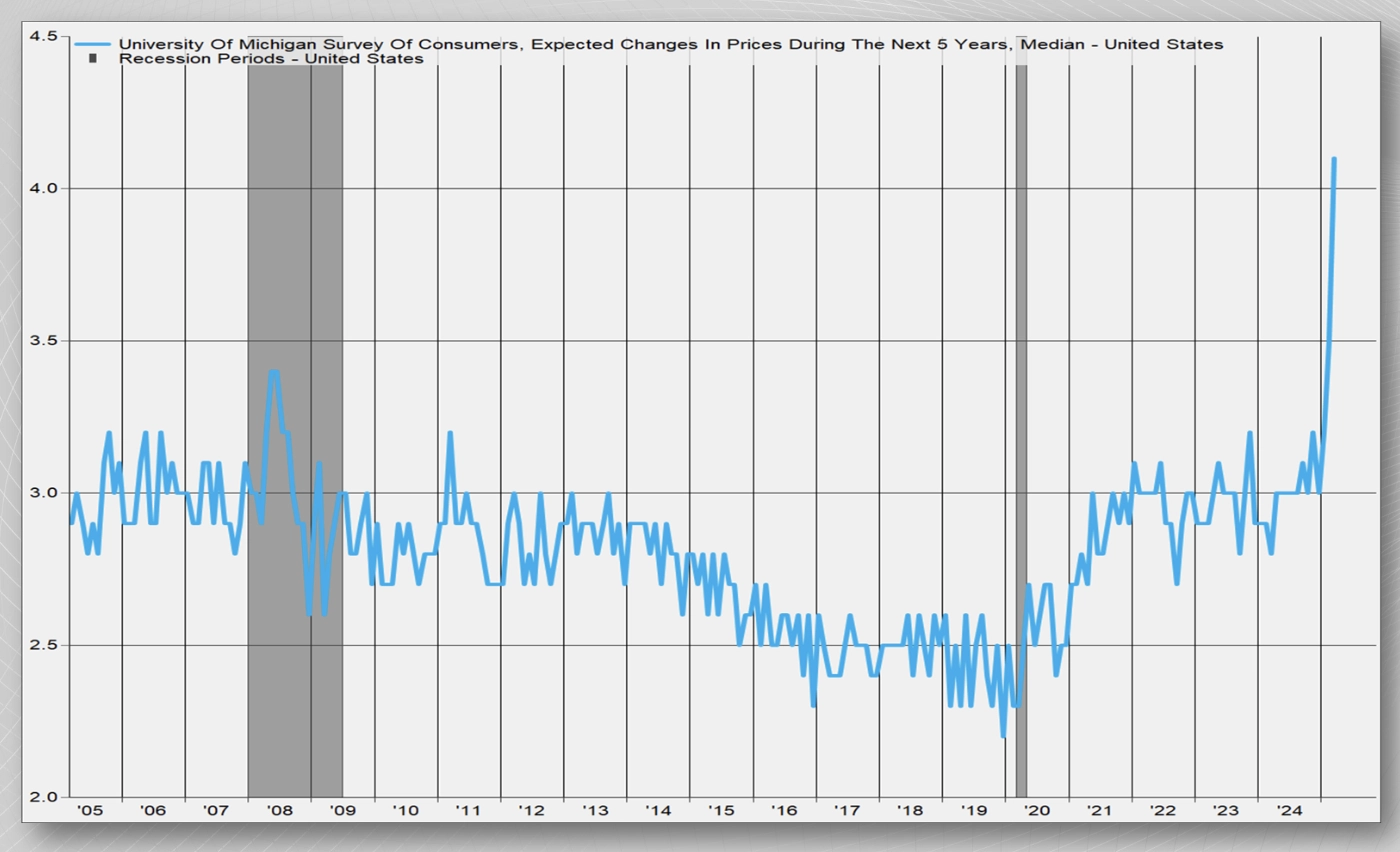Click the '23 x-axis year label

[x=1225, y=811]
